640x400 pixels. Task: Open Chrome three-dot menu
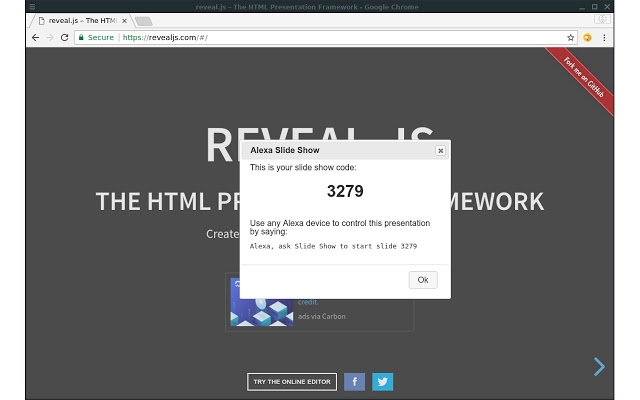tap(604, 38)
